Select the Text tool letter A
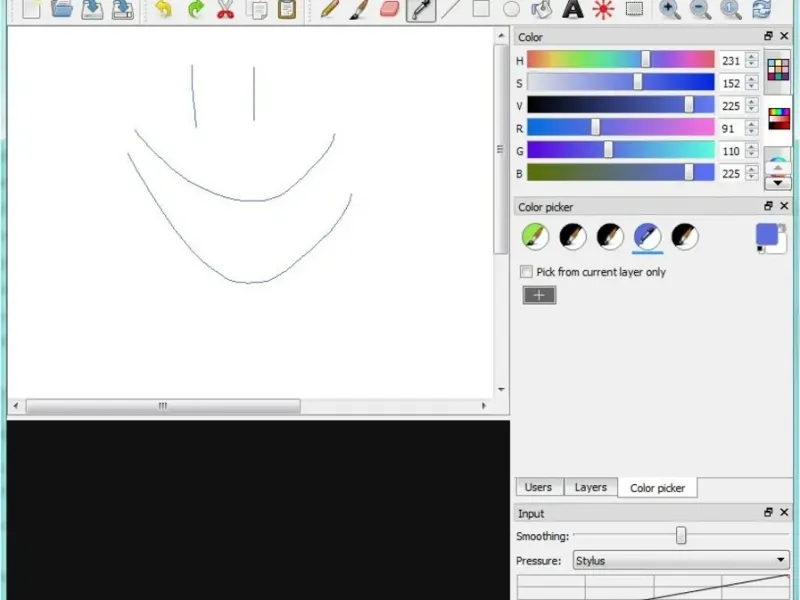This screenshot has width=800, height=600. [x=572, y=9]
